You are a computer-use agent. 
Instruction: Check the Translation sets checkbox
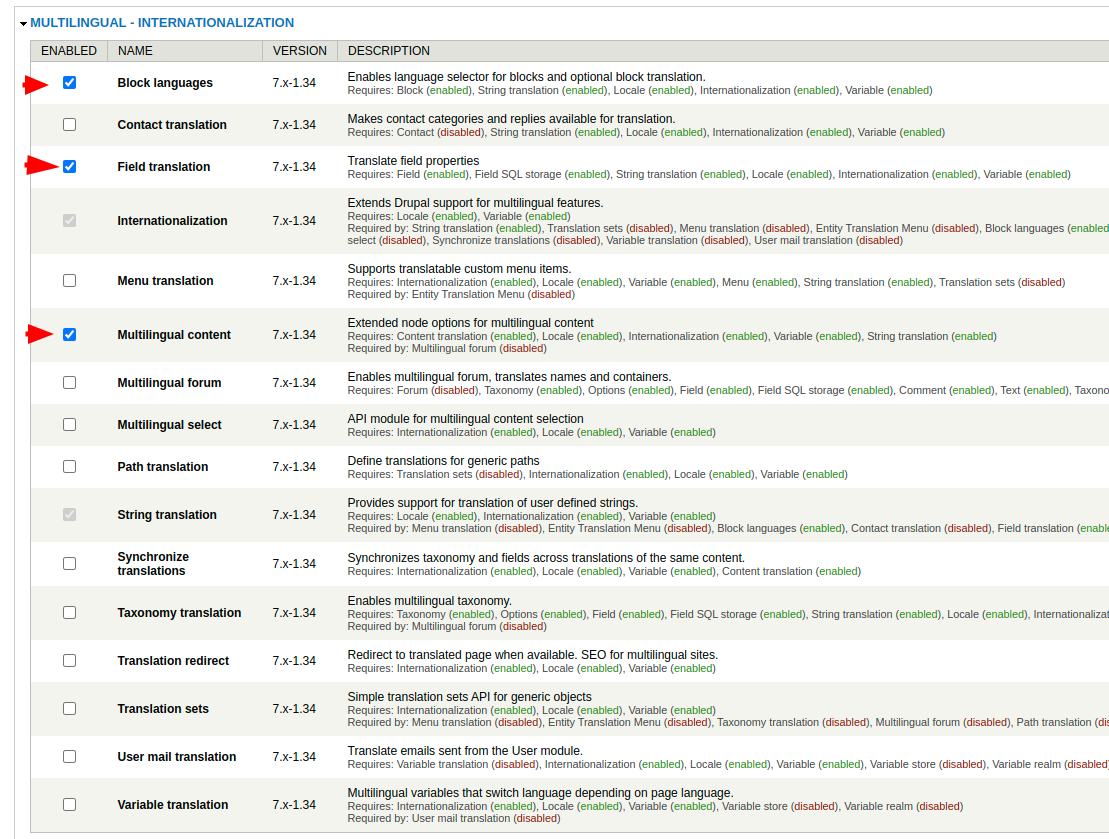(69, 709)
